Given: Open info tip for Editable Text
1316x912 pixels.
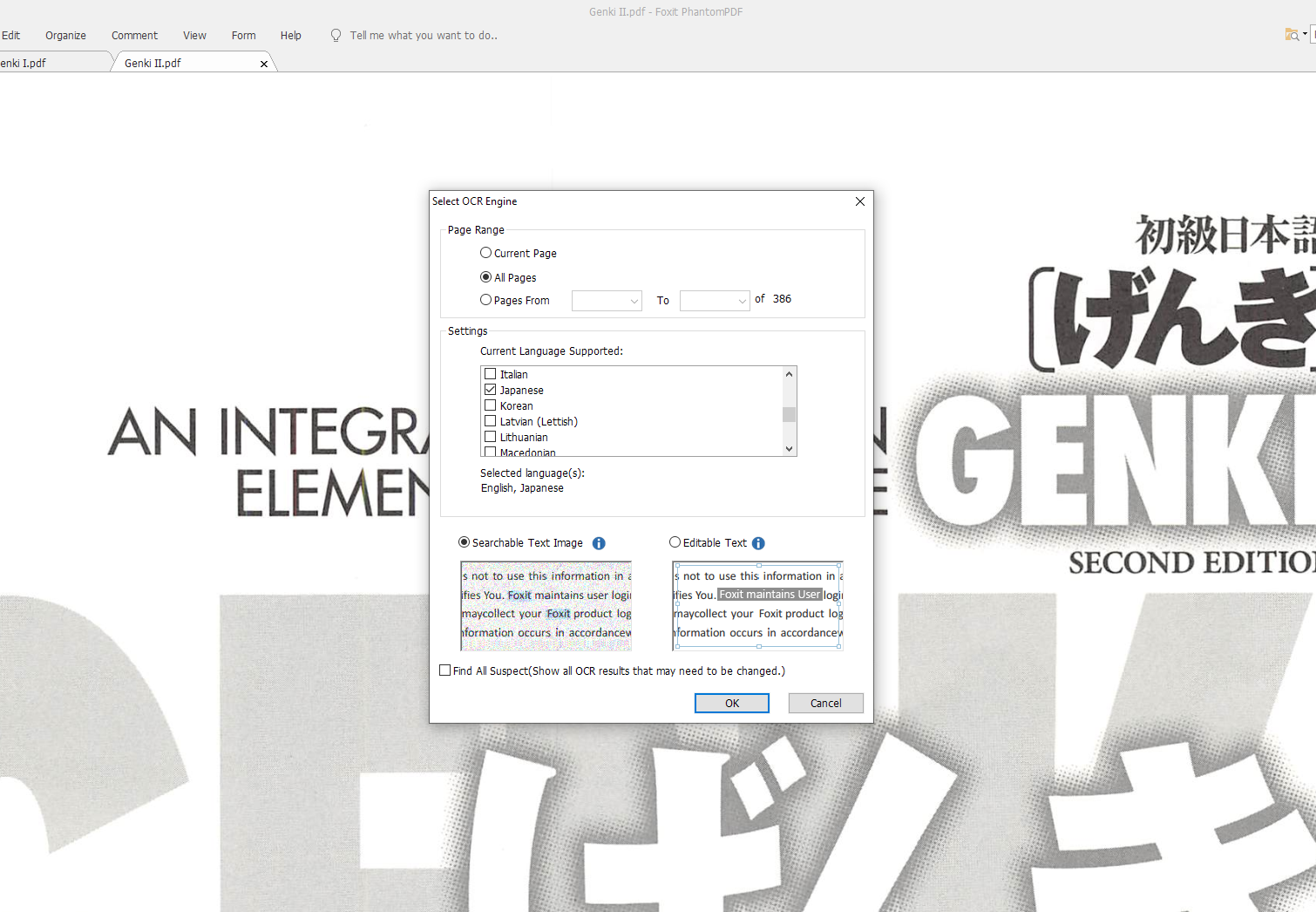Looking at the screenshot, I should click(x=758, y=543).
